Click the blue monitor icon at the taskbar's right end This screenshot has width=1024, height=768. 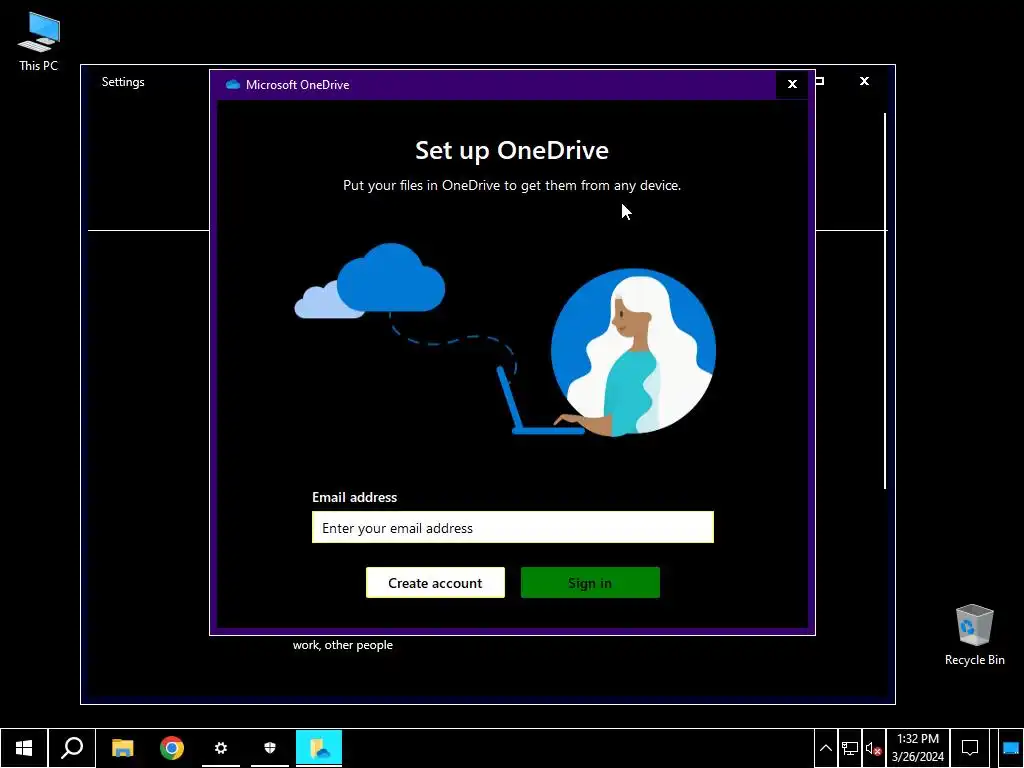pos(1011,748)
